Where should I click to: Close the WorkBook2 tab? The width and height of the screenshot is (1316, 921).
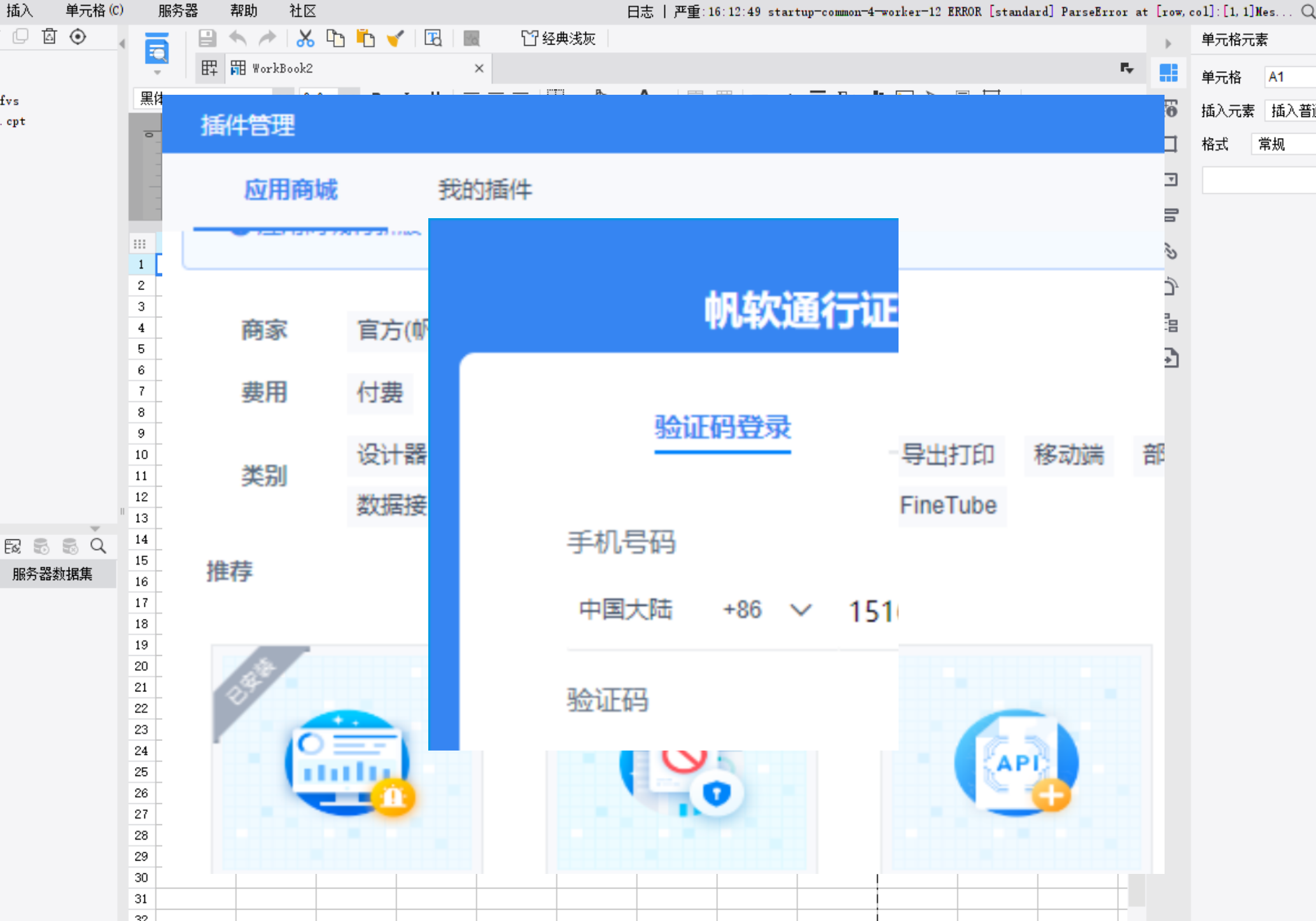[x=479, y=68]
